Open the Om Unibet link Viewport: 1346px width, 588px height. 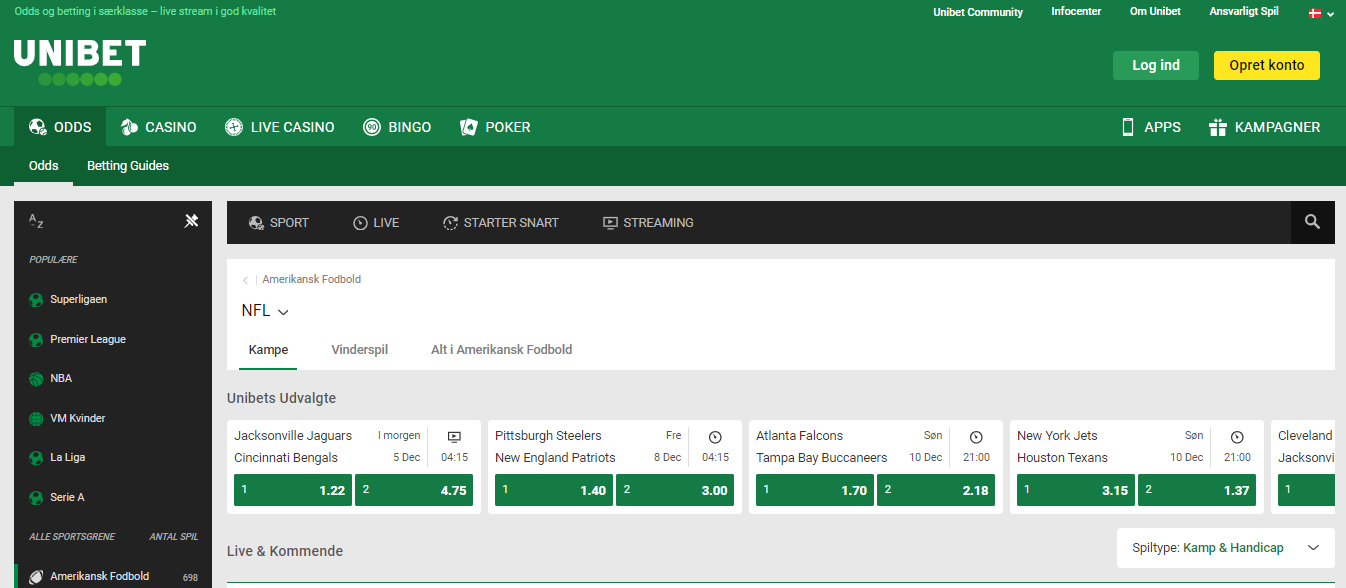tap(1155, 12)
